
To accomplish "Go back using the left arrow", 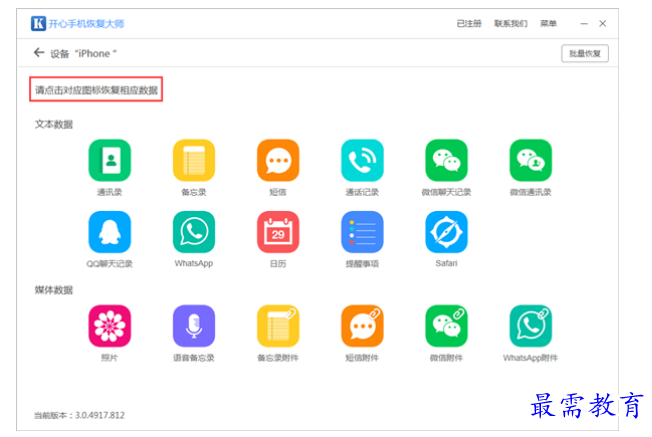I will (39, 52).
